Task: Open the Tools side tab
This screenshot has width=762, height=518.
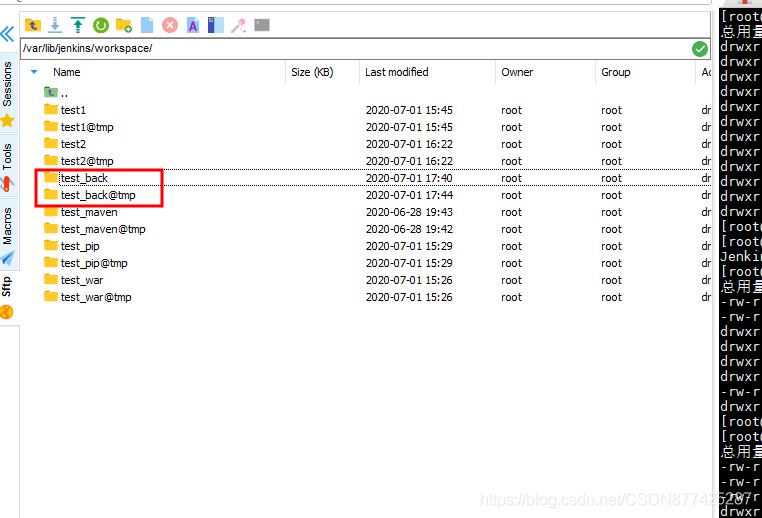Action: pyautogui.click(x=8, y=157)
